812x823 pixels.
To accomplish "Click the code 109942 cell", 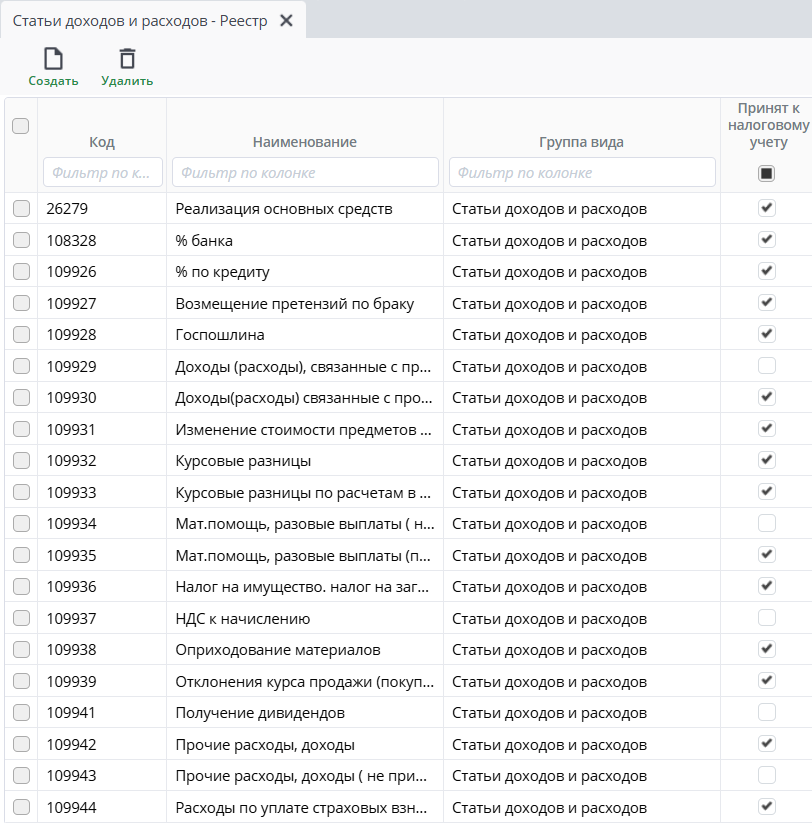I will 72,744.
